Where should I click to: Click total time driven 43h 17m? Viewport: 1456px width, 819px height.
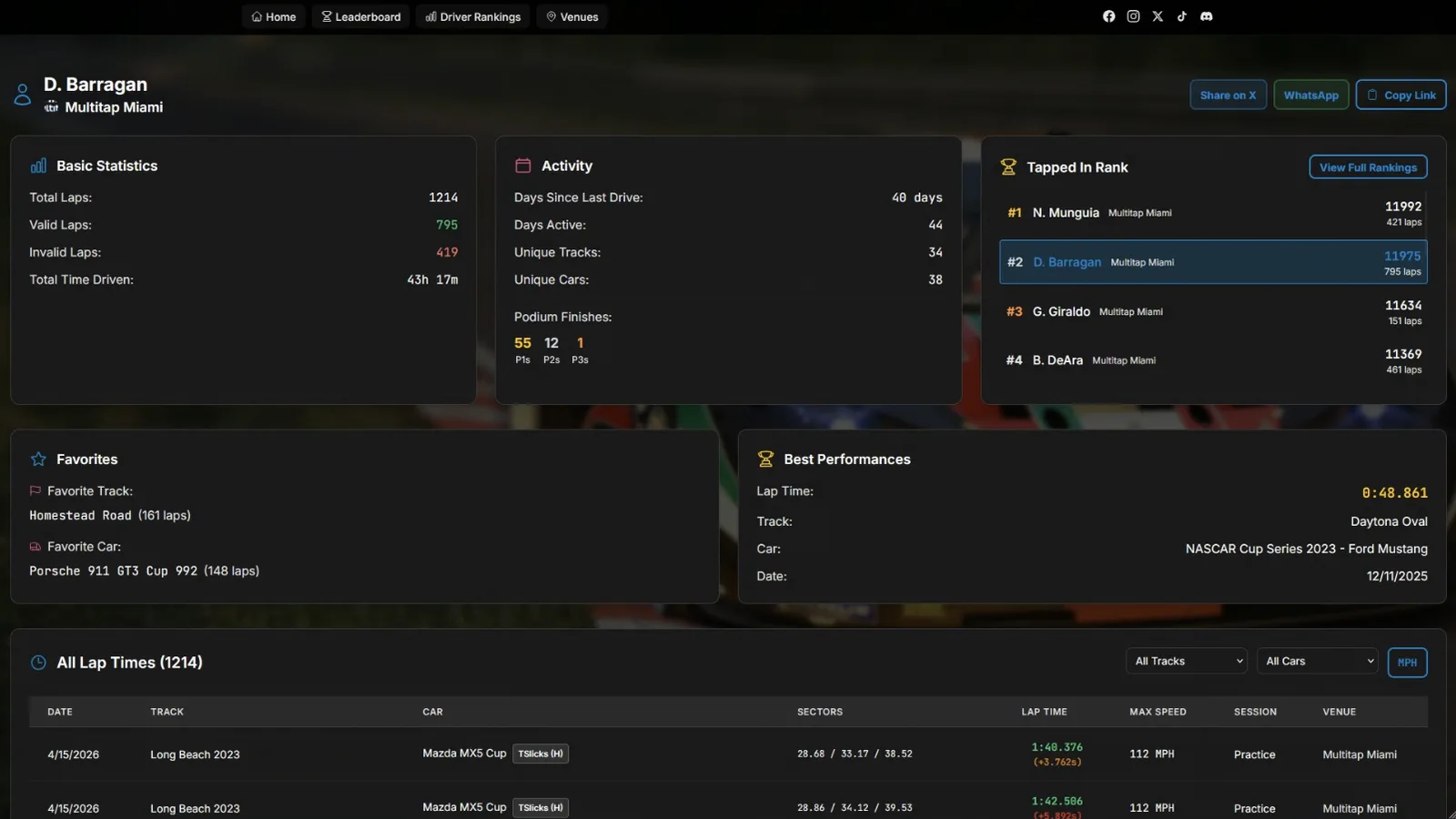pos(432,279)
